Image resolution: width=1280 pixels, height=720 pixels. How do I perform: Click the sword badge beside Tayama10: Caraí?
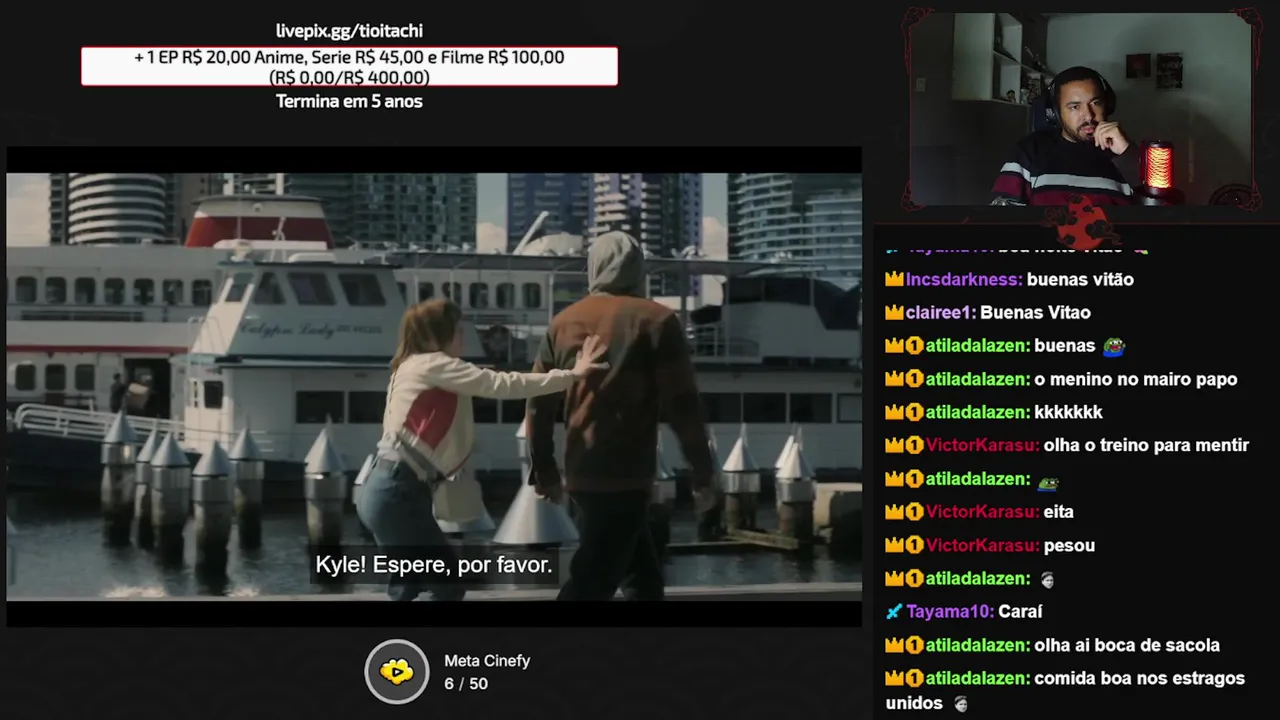pos(894,611)
